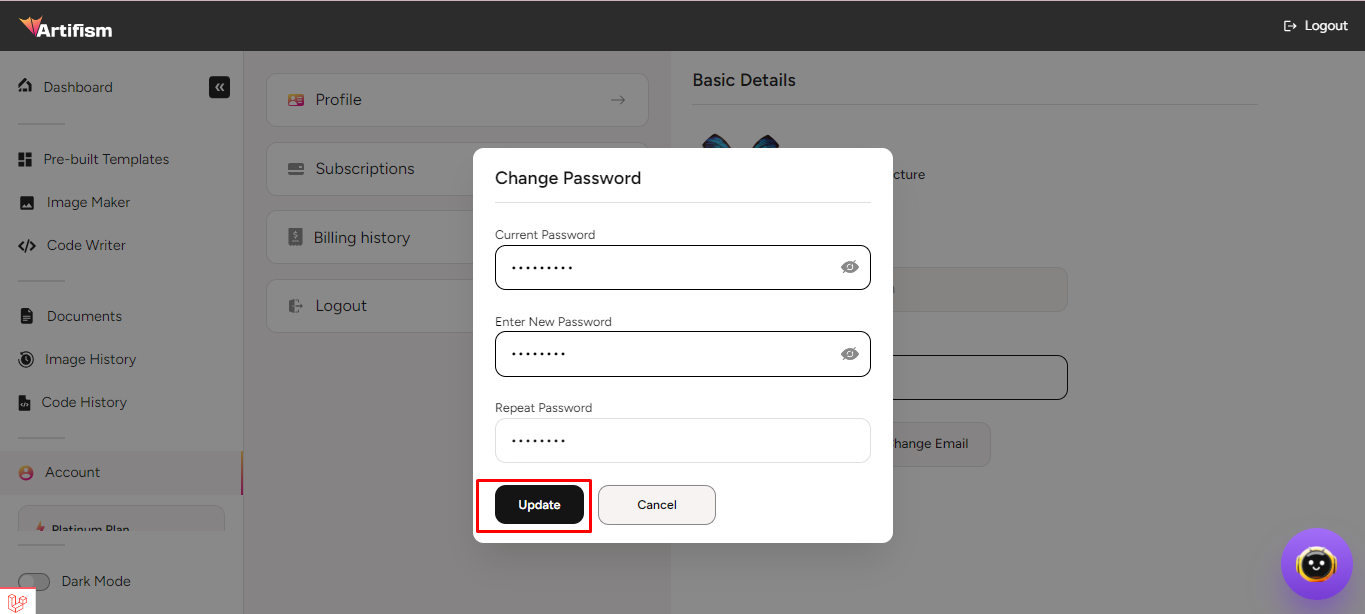Screen dimensions: 1365x614
Task: Collapse the sidebar with double-chevron button
Action: click(x=219, y=87)
